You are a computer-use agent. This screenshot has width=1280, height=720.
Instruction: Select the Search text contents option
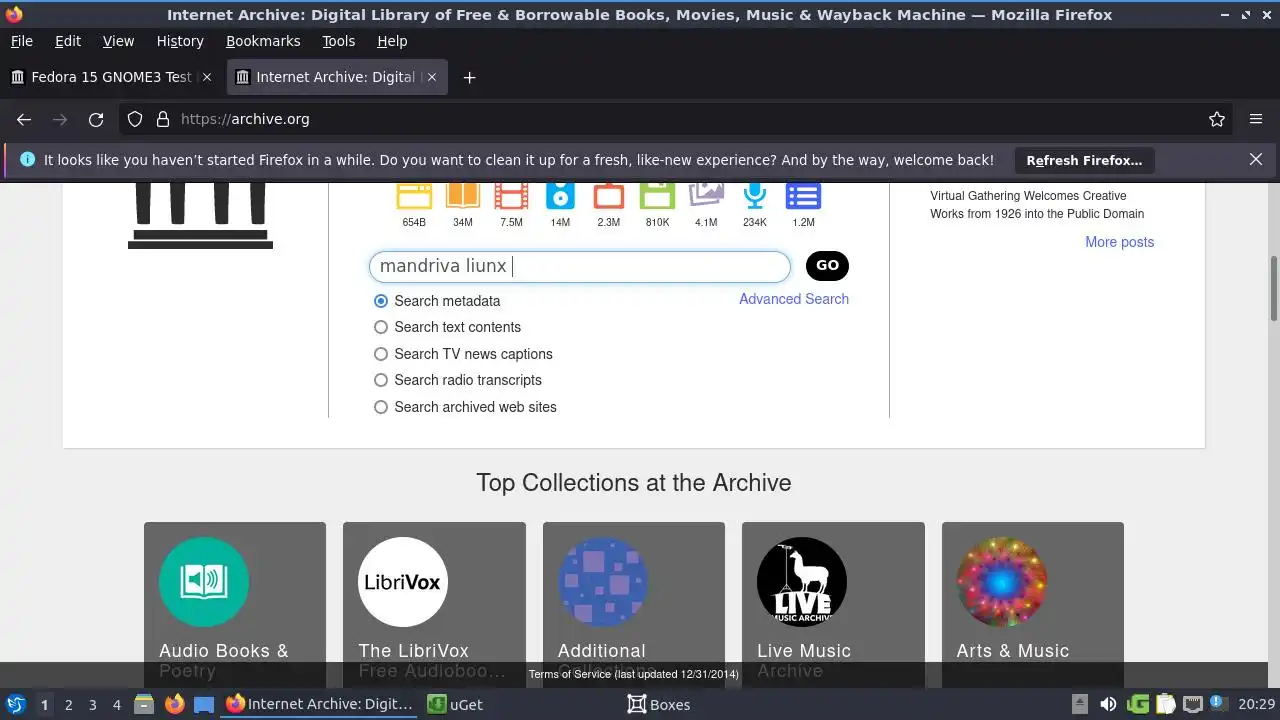tap(380, 327)
